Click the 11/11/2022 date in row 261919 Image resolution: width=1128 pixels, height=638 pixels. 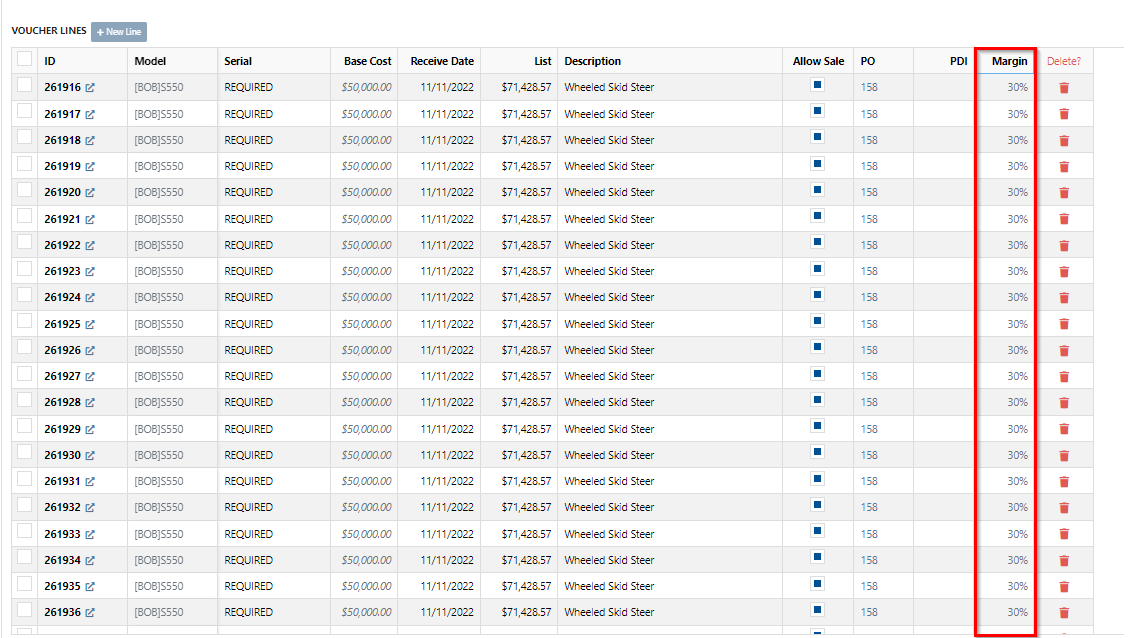(447, 166)
